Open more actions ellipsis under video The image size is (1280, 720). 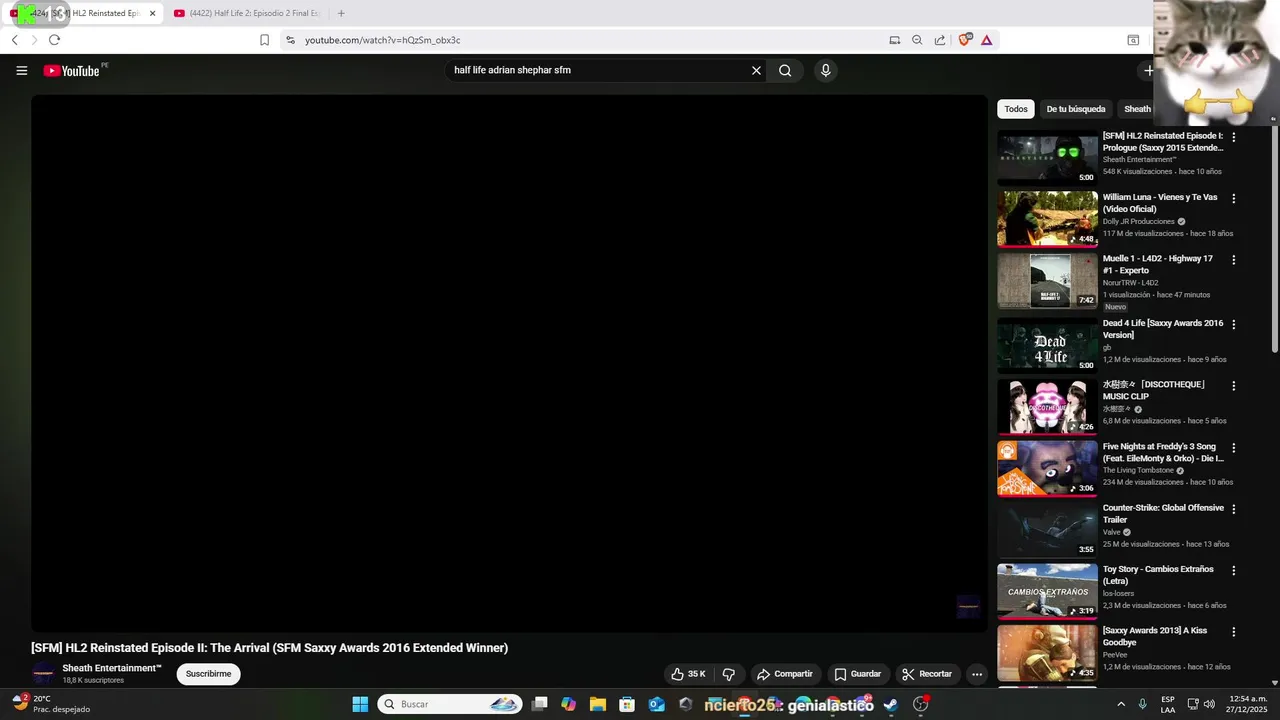coord(977,674)
